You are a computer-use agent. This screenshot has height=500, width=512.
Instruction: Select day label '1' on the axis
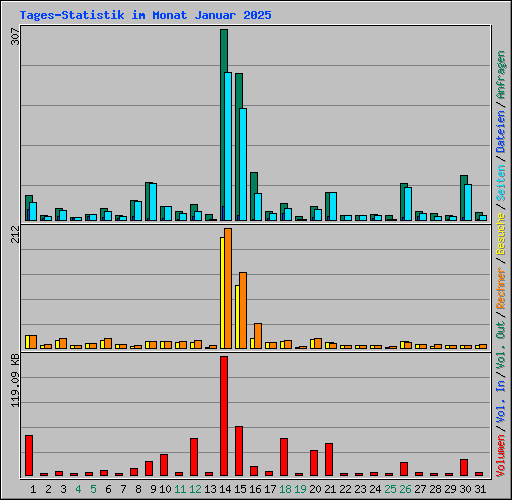33,489
